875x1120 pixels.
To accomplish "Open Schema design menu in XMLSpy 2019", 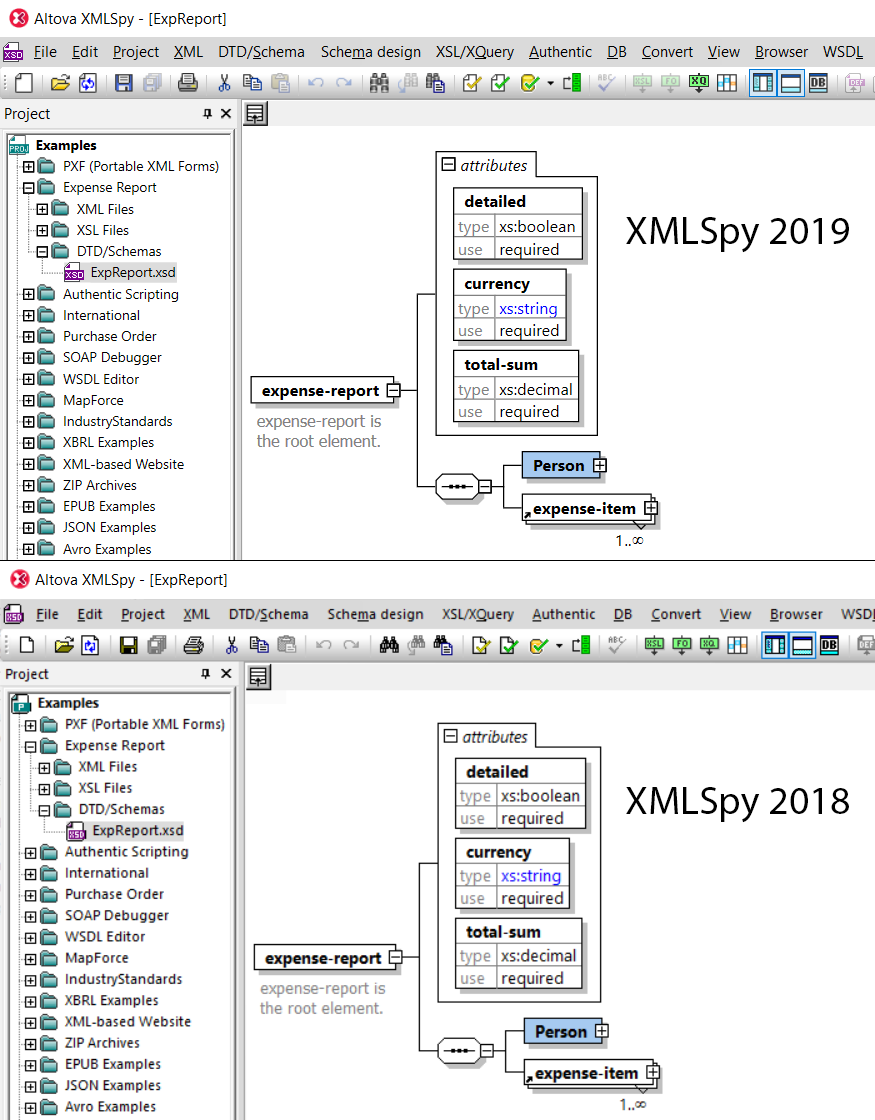I will click(x=370, y=52).
